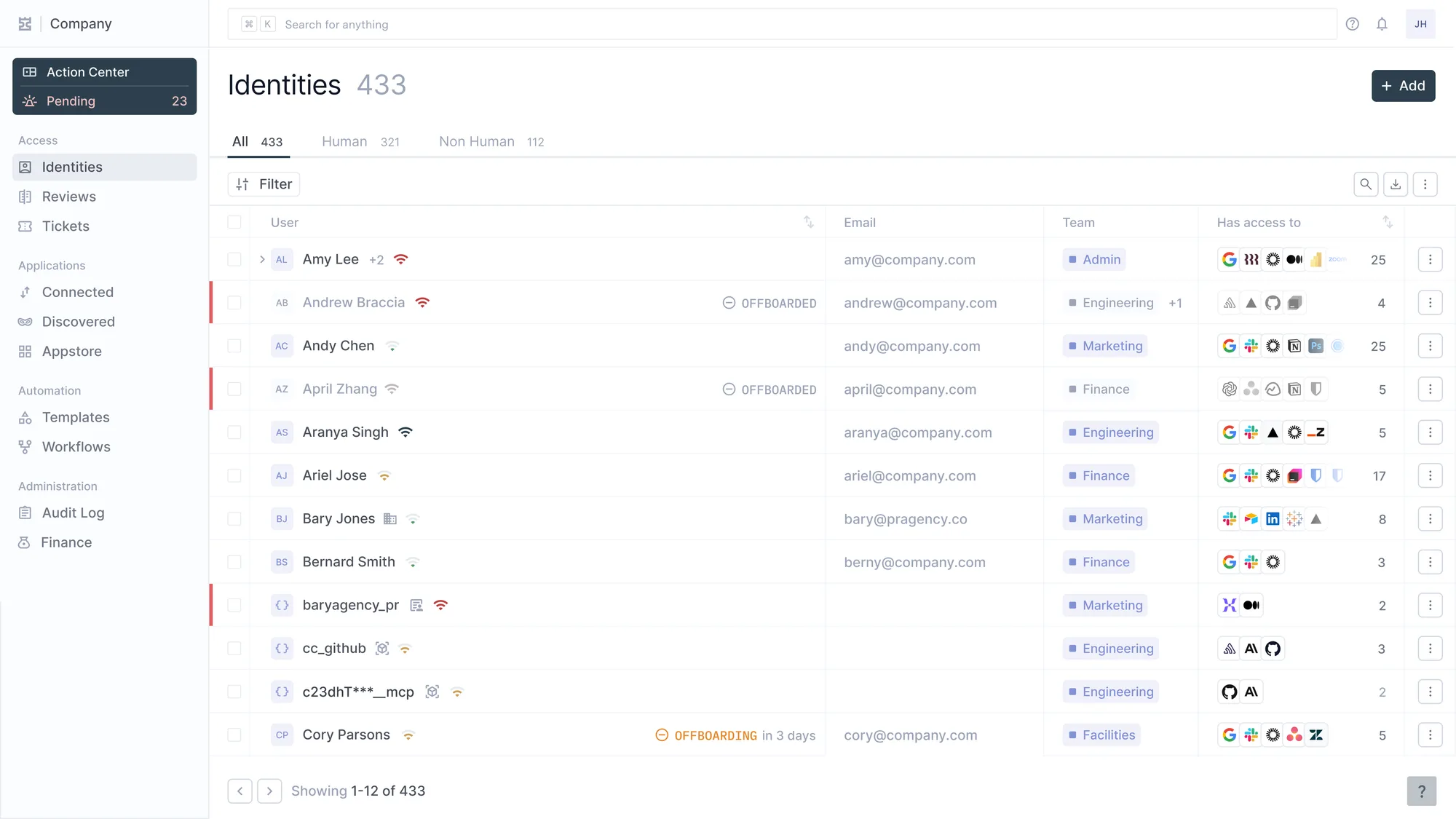Open row actions menu for April Zhang
1456x819 pixels.
point(1430,389)
